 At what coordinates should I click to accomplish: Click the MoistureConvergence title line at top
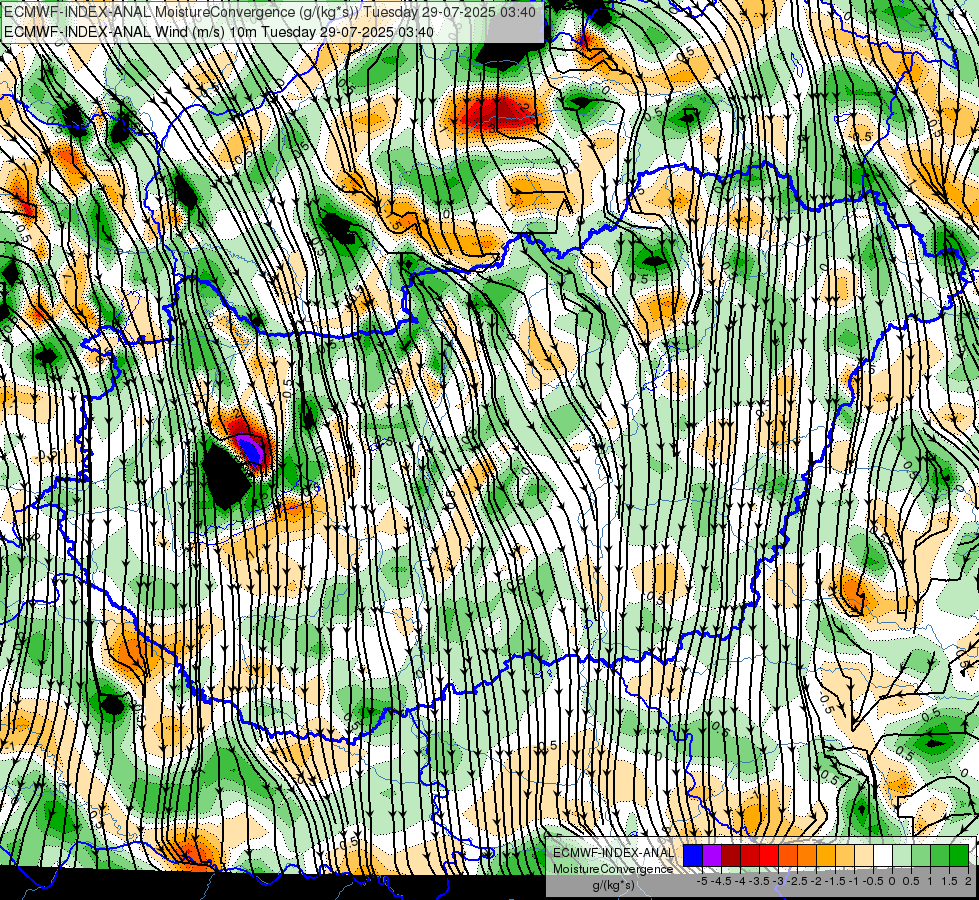(270, 12)
